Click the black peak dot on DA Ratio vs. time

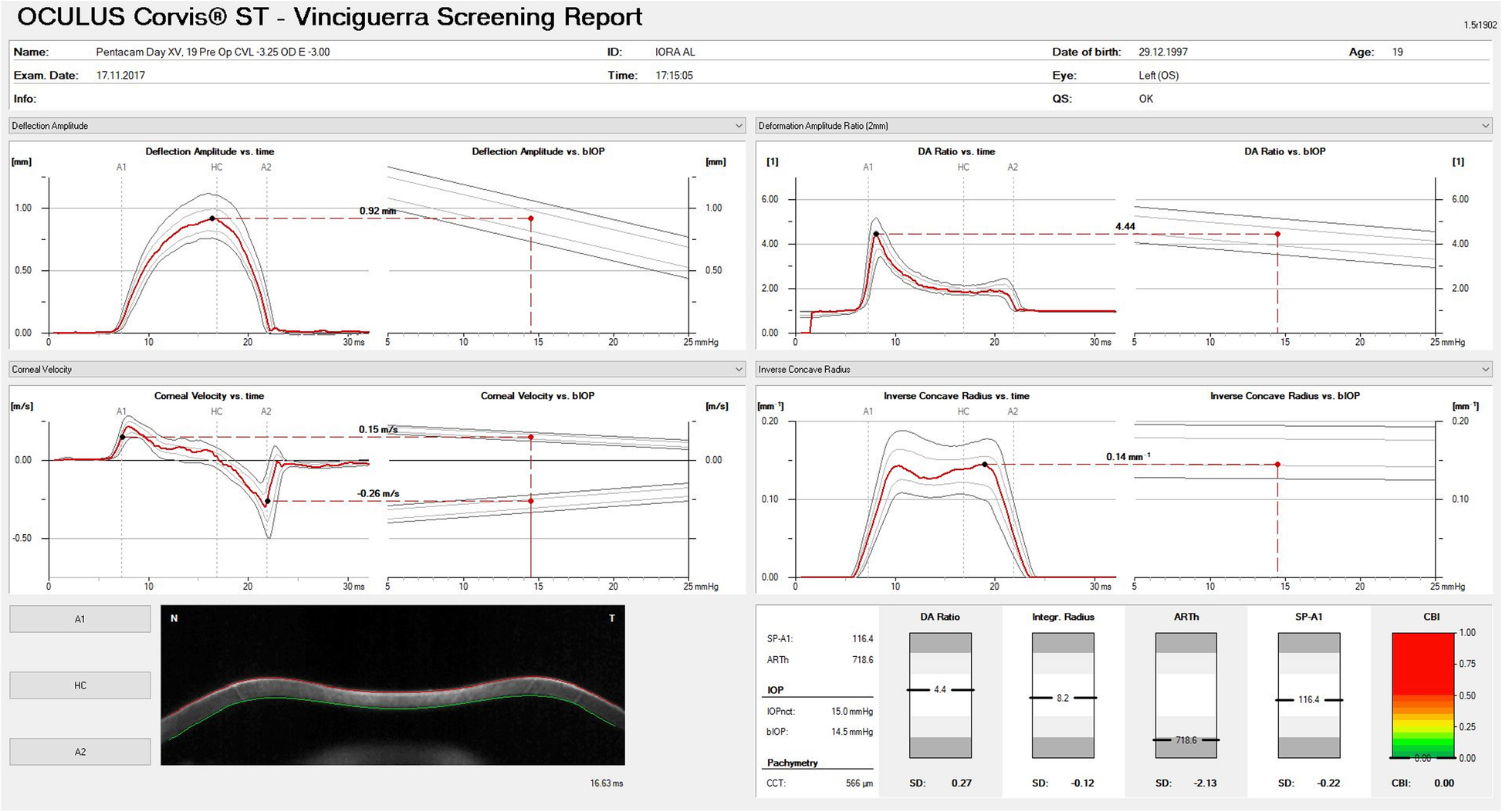(876, 234)
